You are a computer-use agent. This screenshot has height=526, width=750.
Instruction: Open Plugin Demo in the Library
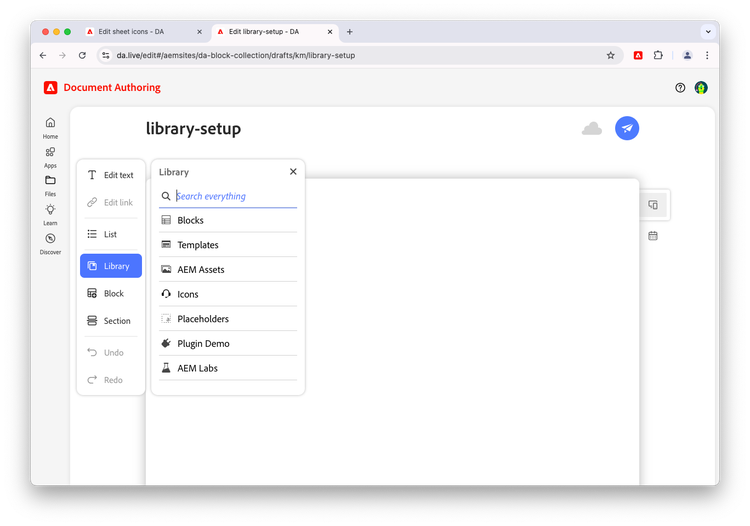228,343
